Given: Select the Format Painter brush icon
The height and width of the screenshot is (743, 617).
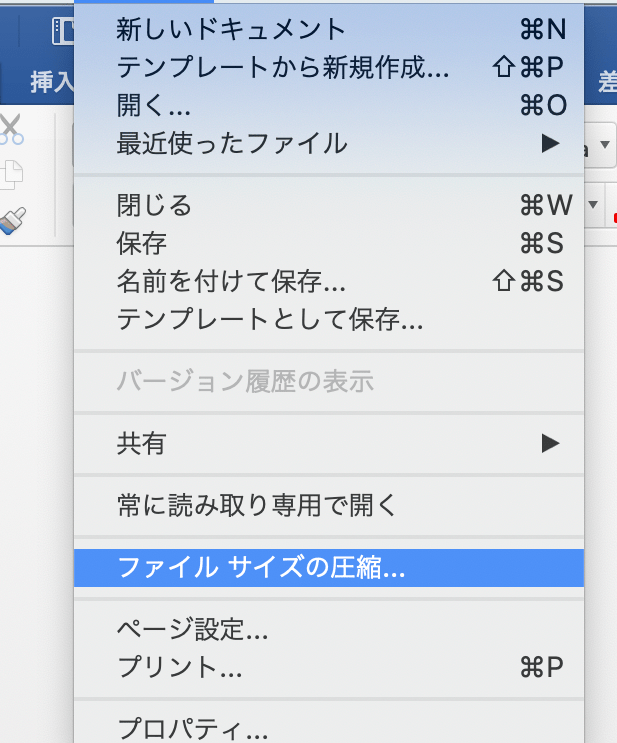Looking at the screenshot, I should [12, 221].
